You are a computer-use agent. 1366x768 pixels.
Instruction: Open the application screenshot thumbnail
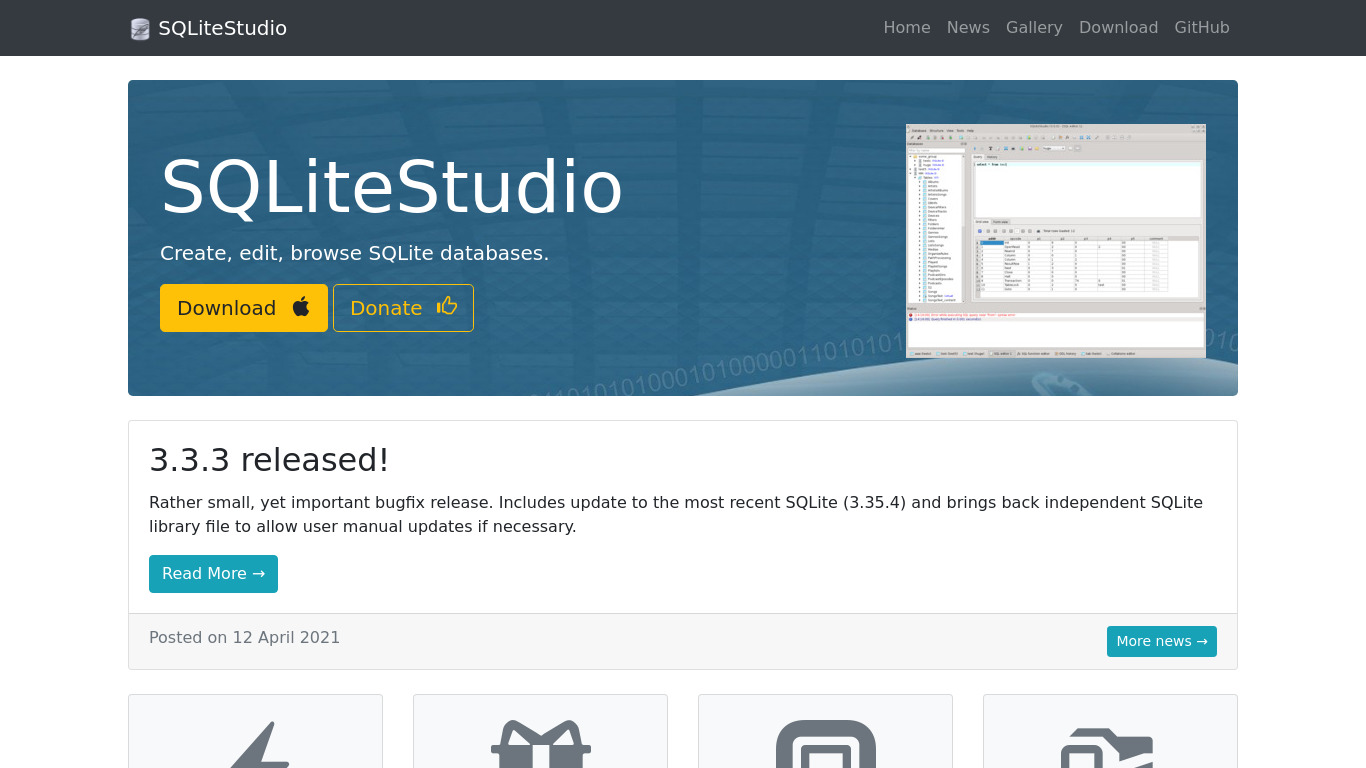[x=1056, y=241]
